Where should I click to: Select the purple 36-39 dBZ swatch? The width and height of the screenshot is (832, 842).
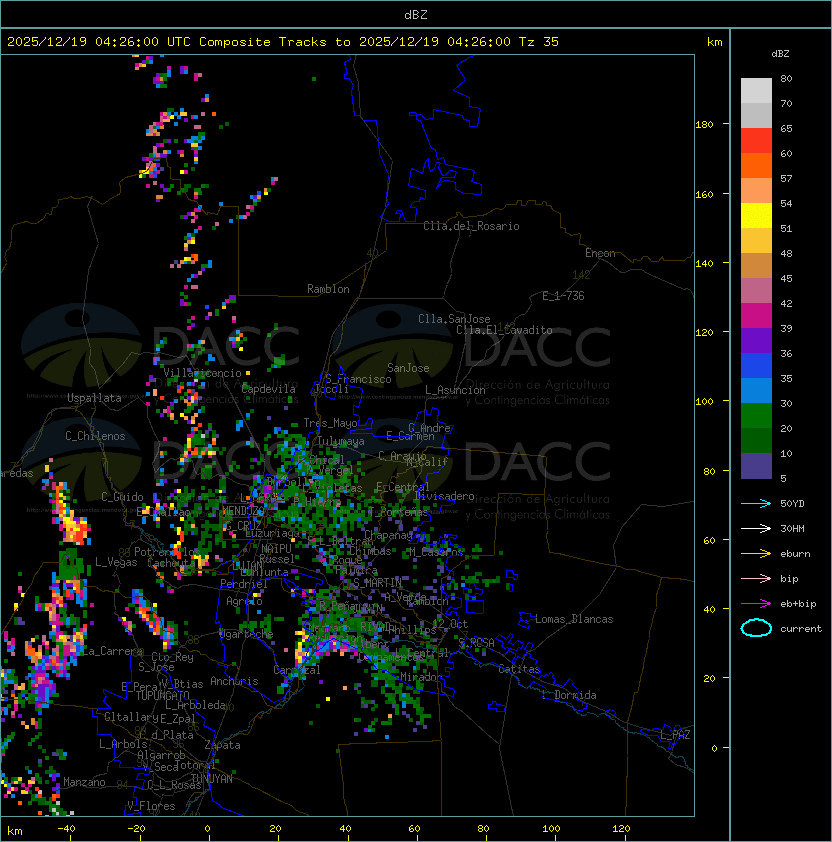click(x=756, y=340)
